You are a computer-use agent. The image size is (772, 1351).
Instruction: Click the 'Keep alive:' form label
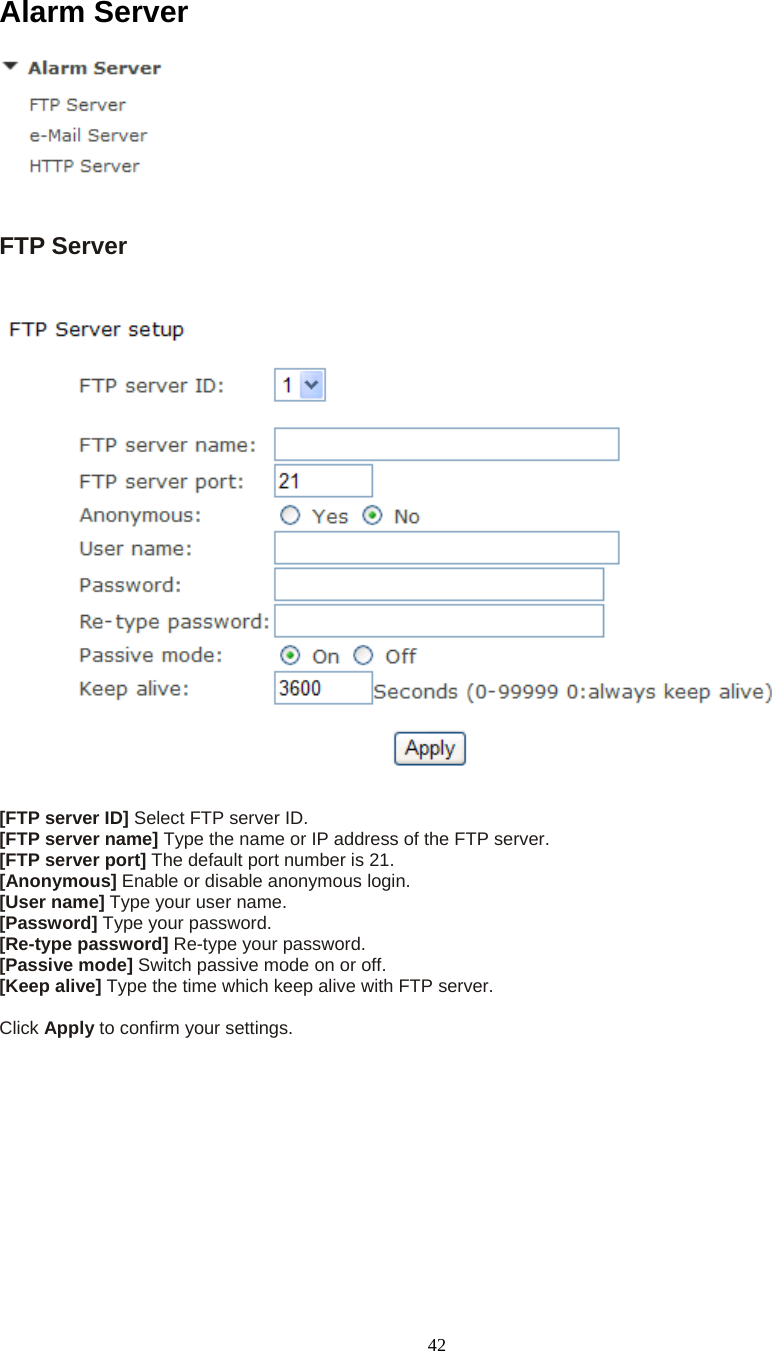click(134, 689)
